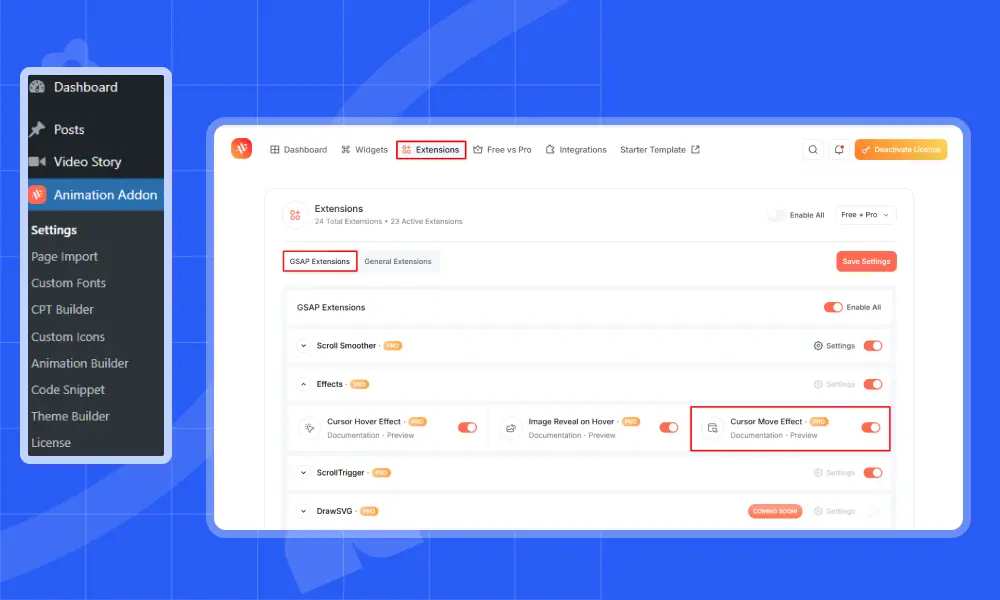Switch to the General Extensions tab
The height and width of the screenshot is (600, 1000).
[398, 262]
